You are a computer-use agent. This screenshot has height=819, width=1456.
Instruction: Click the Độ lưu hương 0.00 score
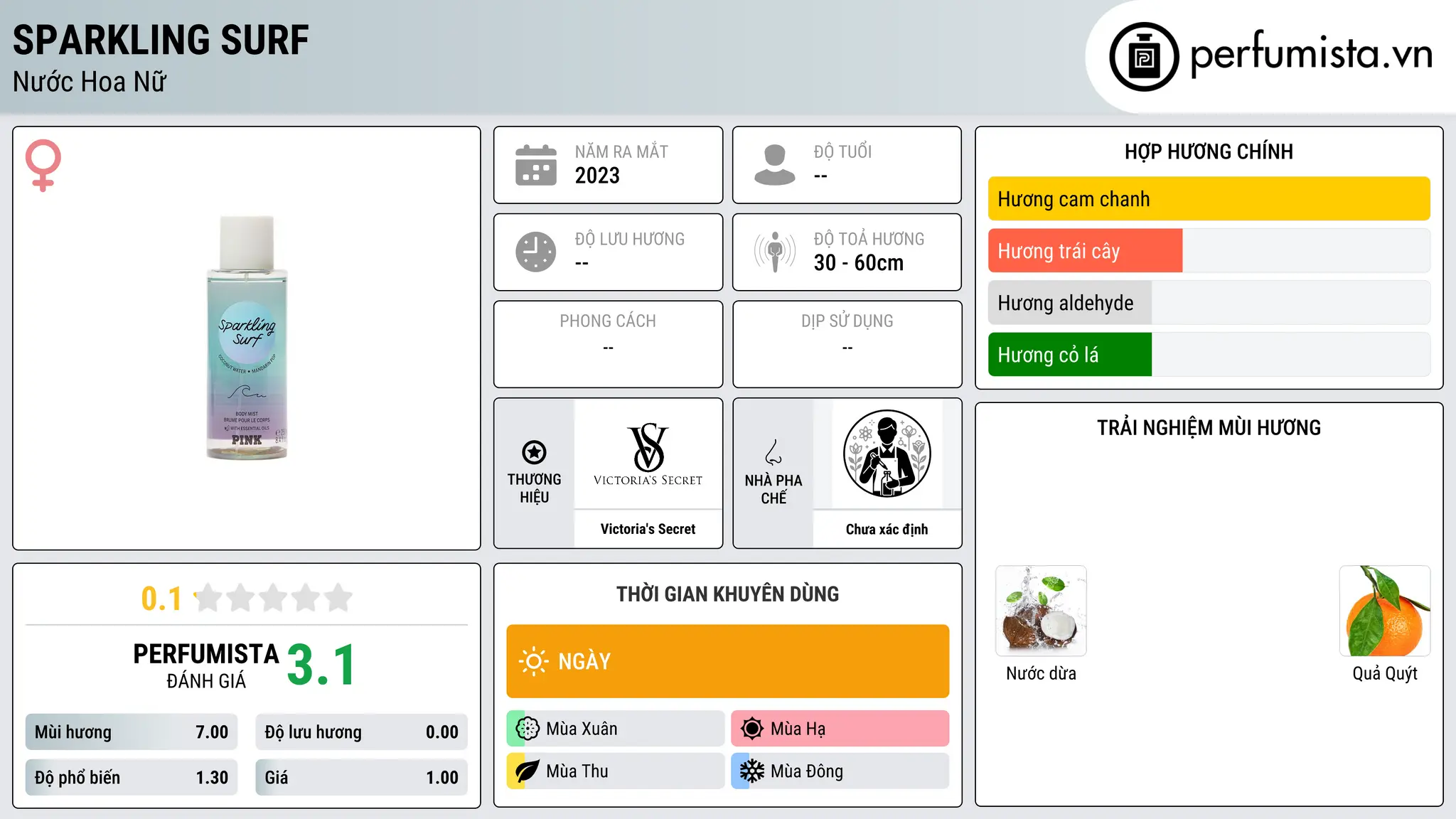pyautogui.click(x=361, y=732)
